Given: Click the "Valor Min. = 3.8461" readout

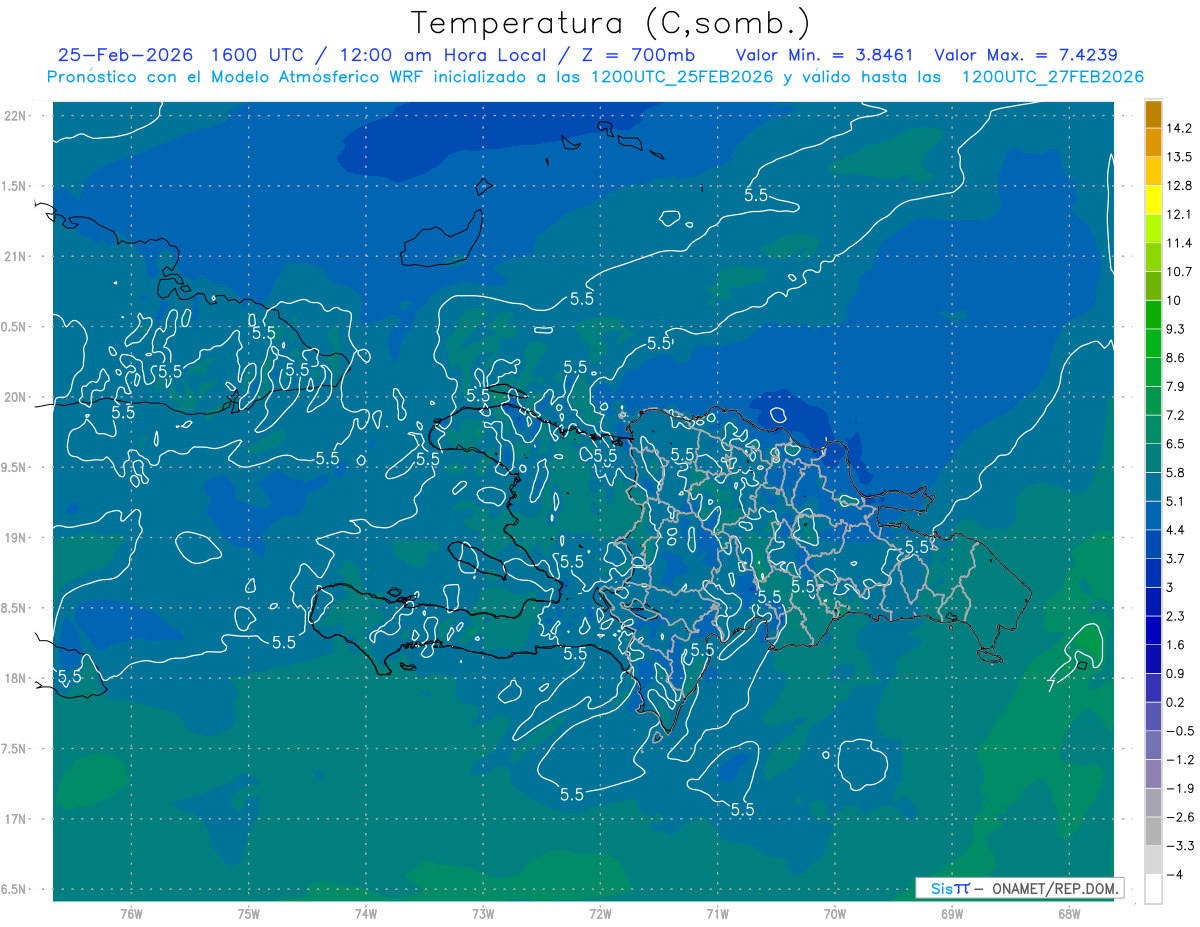Looking at the screenshot, I should click(x=824, y=55).
